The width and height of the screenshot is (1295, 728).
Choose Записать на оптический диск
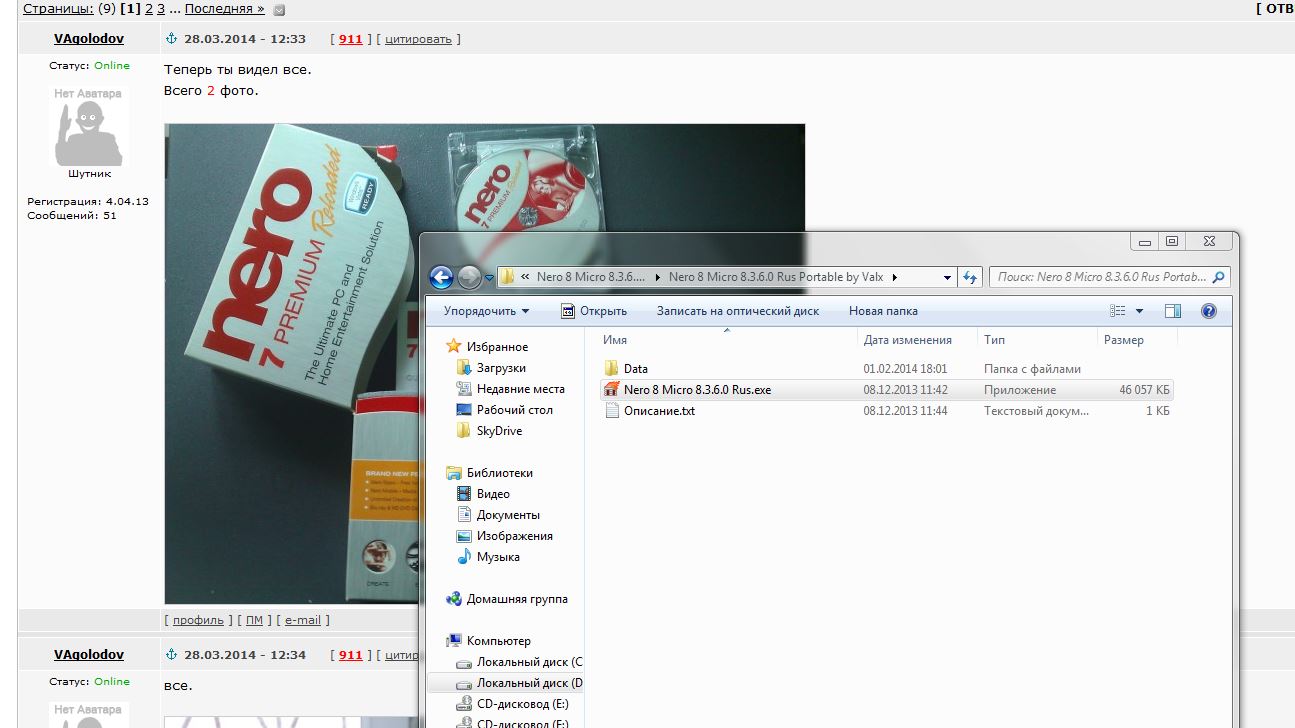coord(738,311)
